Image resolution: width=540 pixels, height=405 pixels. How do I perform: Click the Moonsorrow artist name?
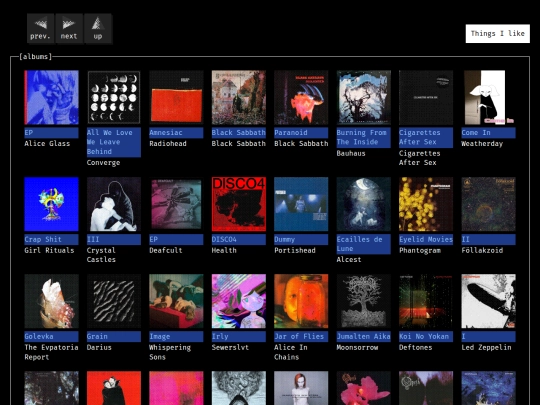[357, 347]
